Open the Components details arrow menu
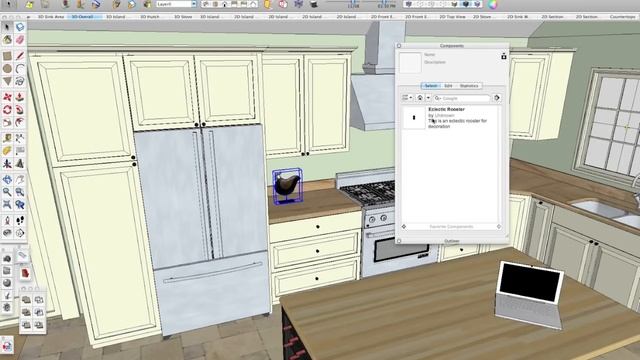 pos(497,98)
